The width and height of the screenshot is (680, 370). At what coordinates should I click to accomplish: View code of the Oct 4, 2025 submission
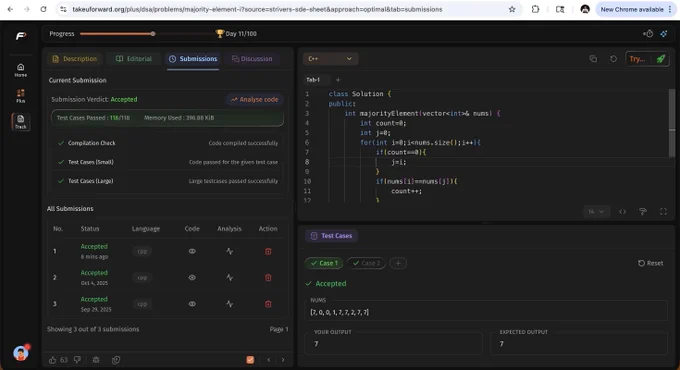[192, 278]
